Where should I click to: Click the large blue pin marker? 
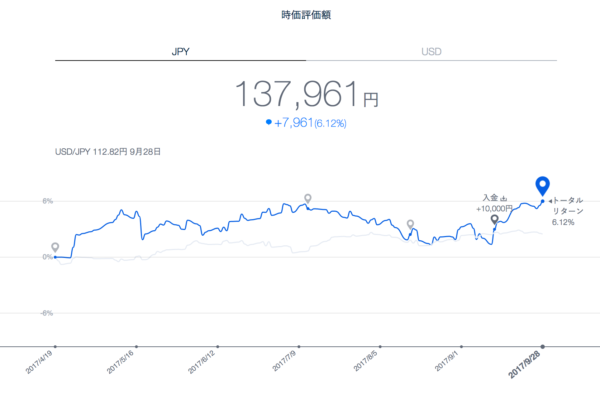(542, 186)
